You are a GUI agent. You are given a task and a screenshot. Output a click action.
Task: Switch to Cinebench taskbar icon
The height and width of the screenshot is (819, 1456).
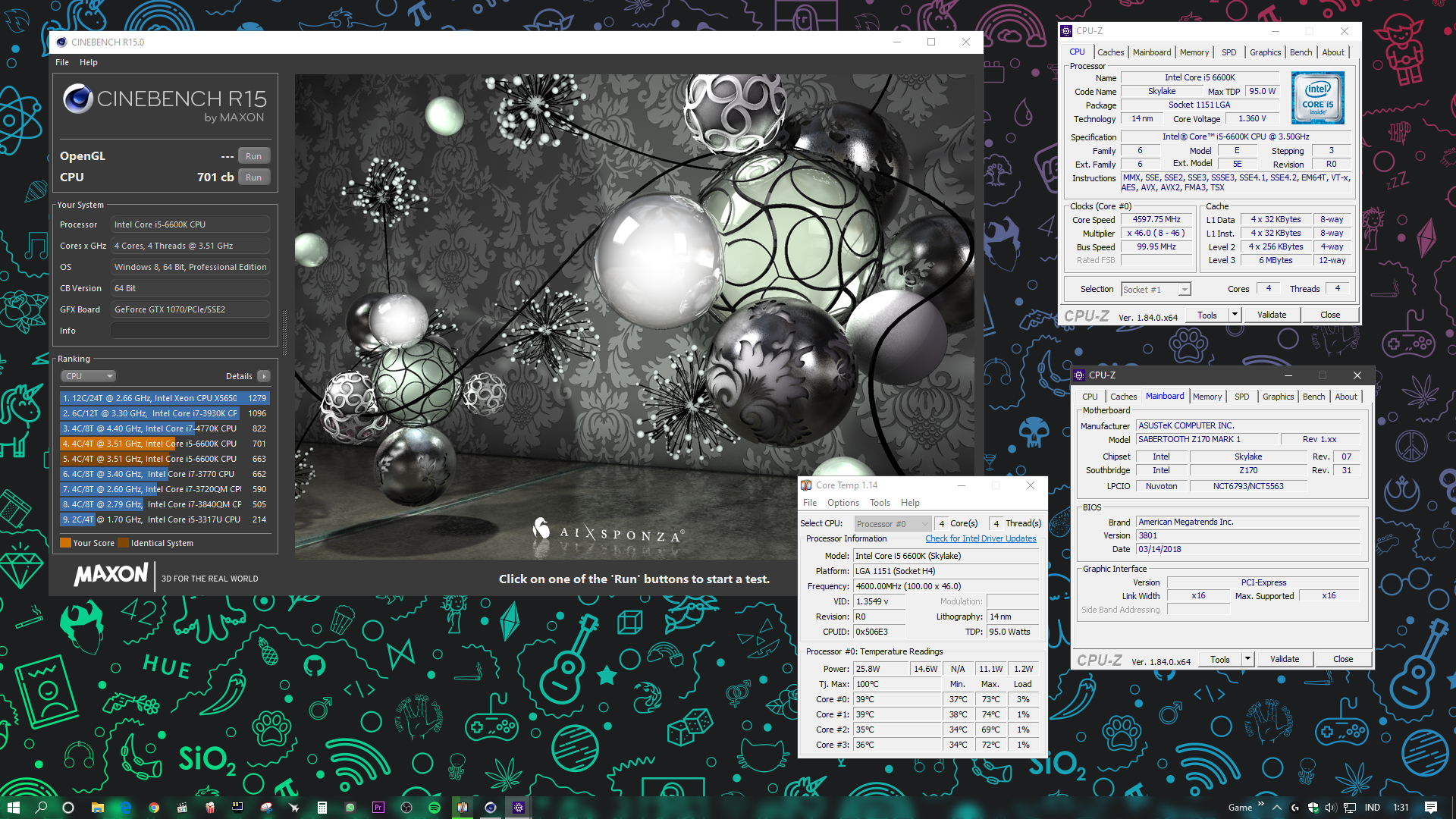(x=491, y=808)
